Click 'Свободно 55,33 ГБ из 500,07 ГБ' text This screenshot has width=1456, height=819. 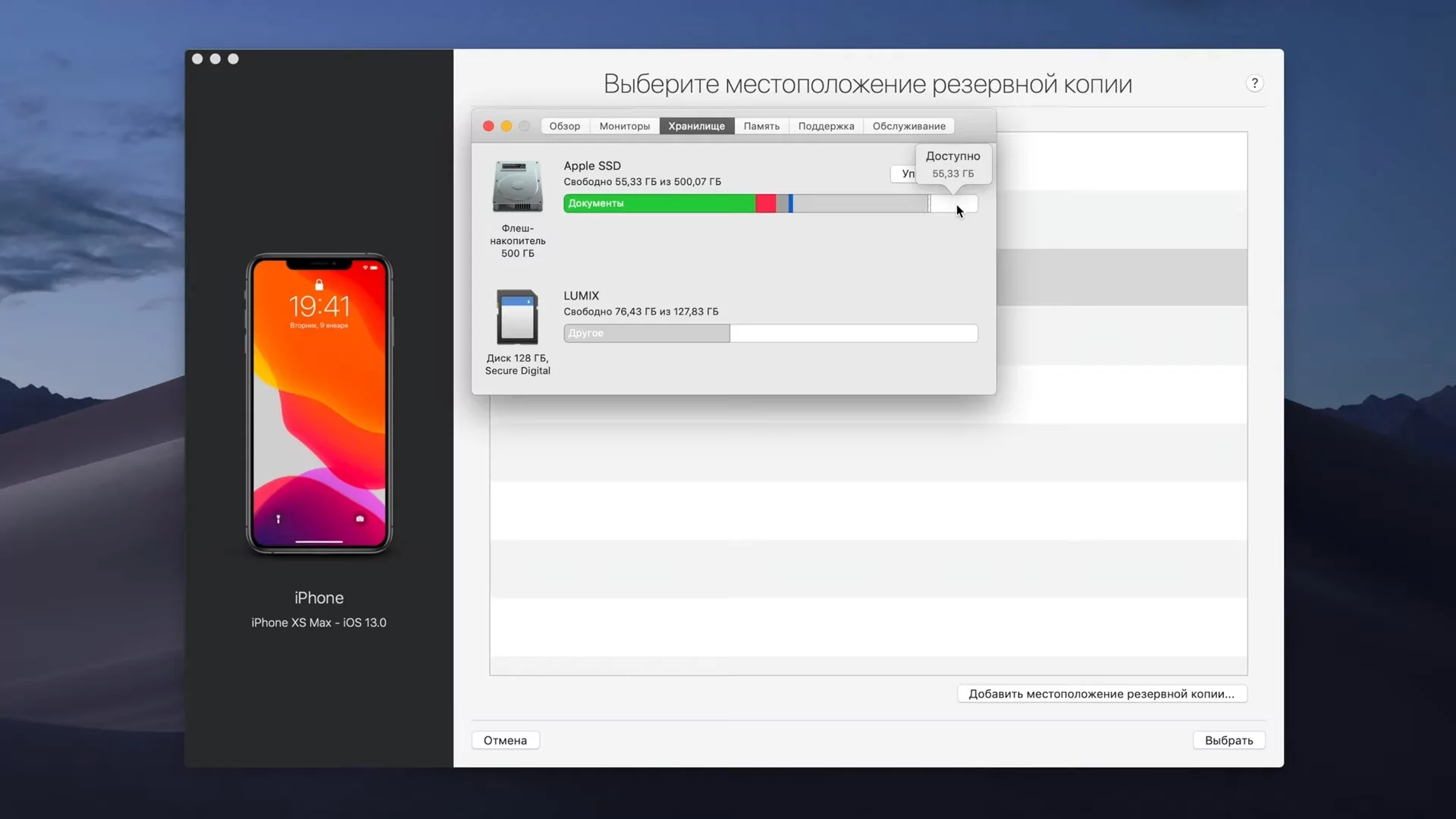click(x=642, y=182)
